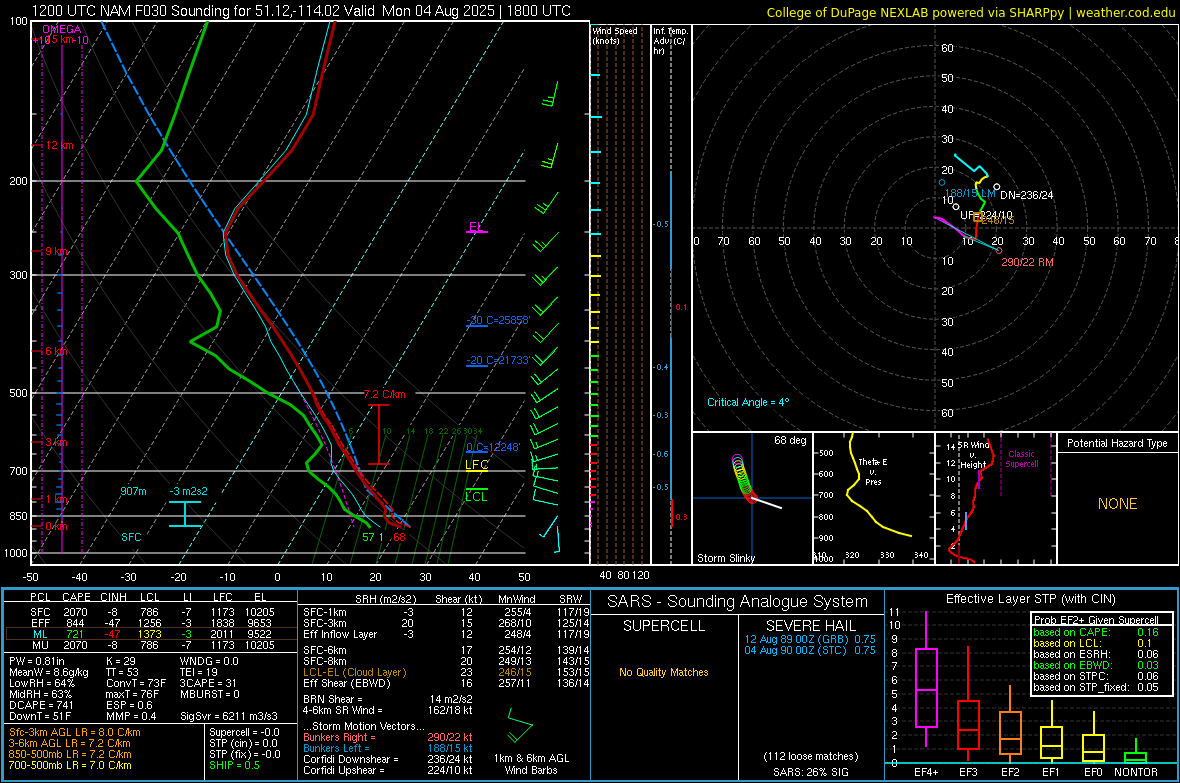The height and width of the screenshot is (783, 1180).
Task: Click the purple Classic Supercell label
Action: (1022, 459)
